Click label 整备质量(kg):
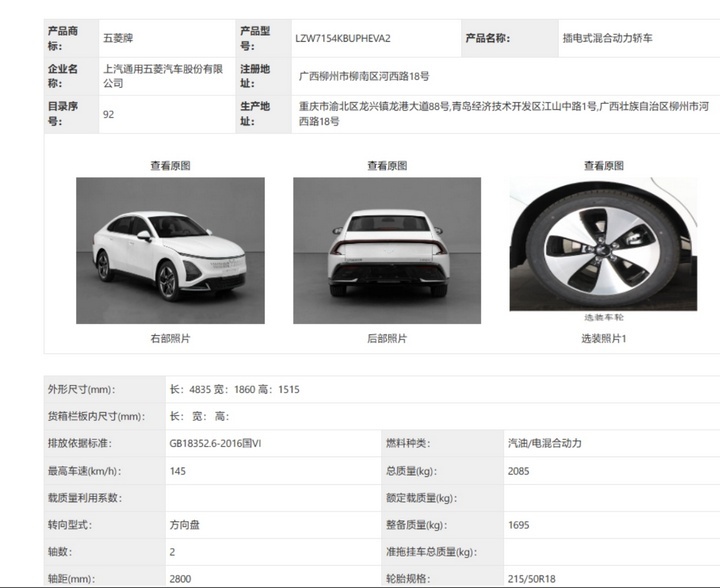Screen dimensions: 720x588 (416, 525)
